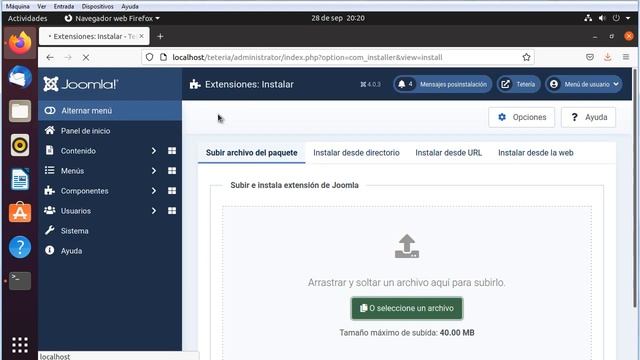Open the Menú de usuario dropdown
Screen dimensions: 640x360
point(584,84)
